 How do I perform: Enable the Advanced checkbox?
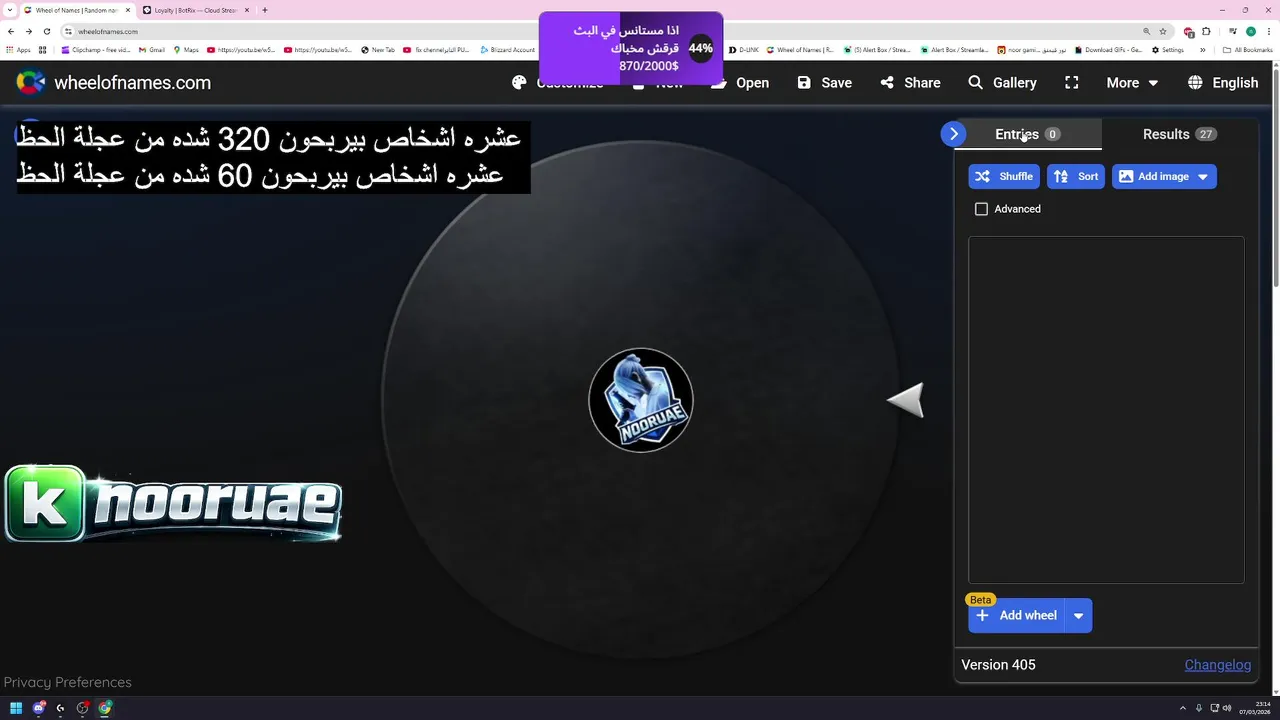[x=981, y=209]
